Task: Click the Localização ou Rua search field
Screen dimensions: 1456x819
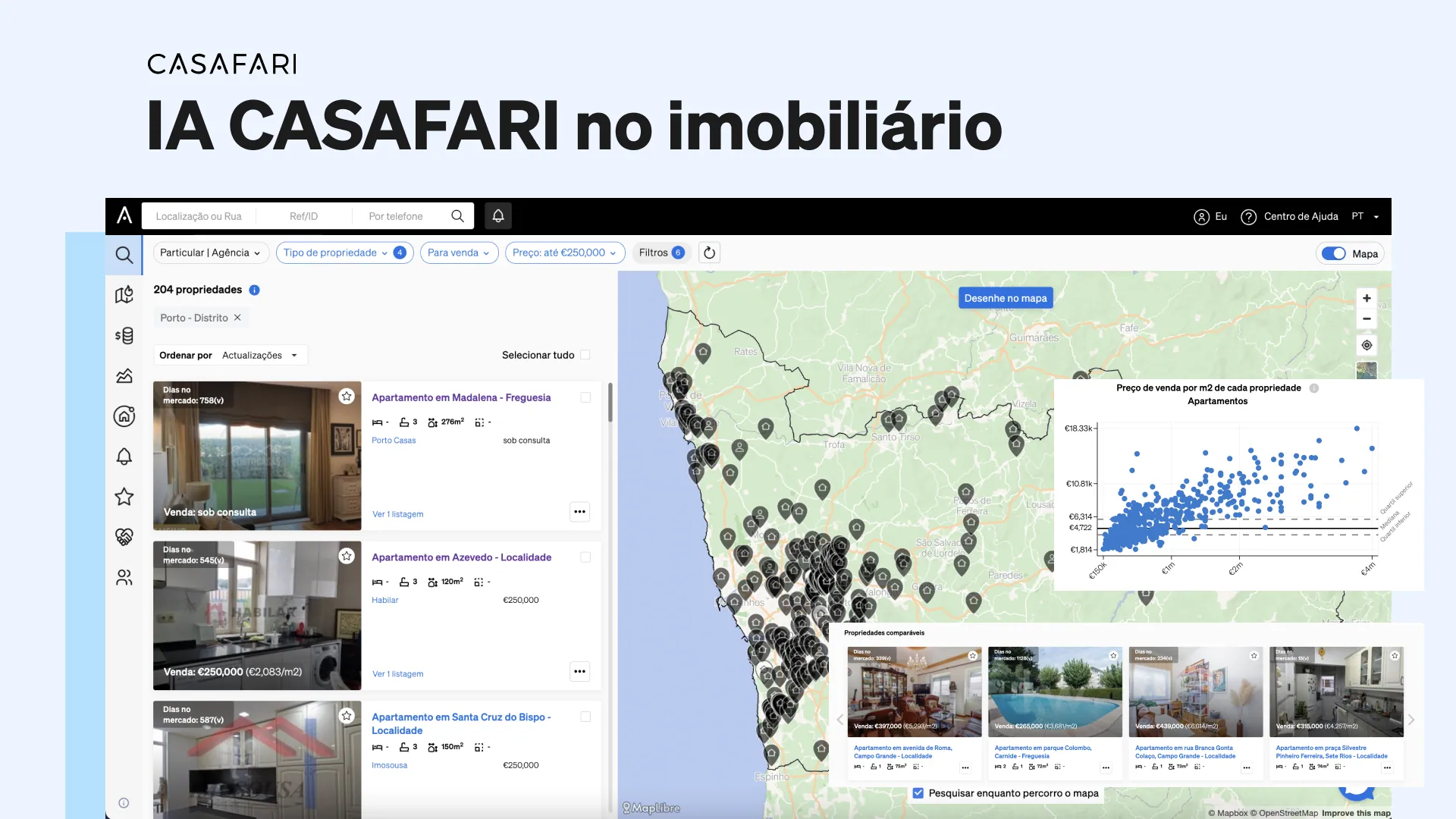Action: [x=199, y=216]
